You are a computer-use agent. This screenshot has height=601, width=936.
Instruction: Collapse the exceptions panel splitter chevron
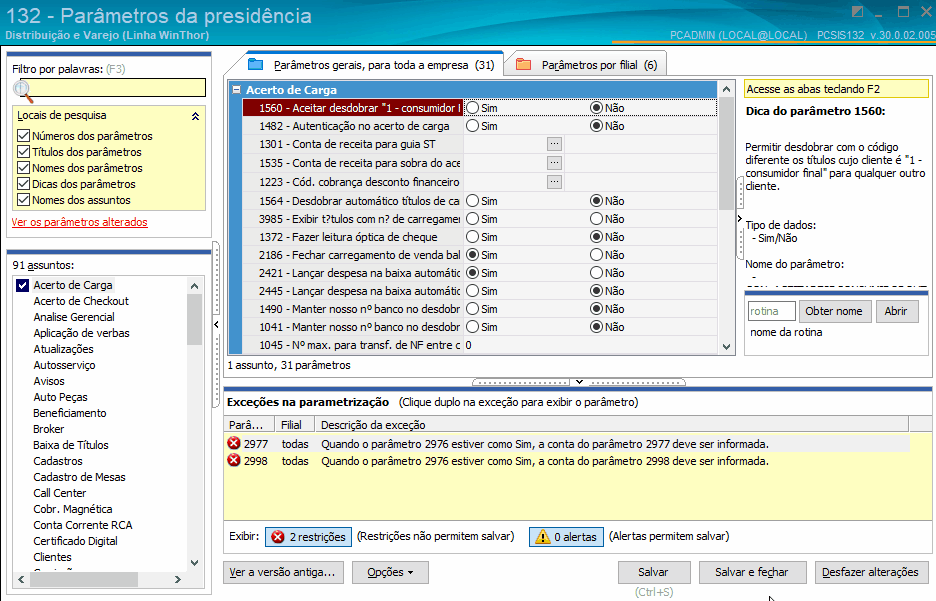pyautogui.click(x=579, y=382)
